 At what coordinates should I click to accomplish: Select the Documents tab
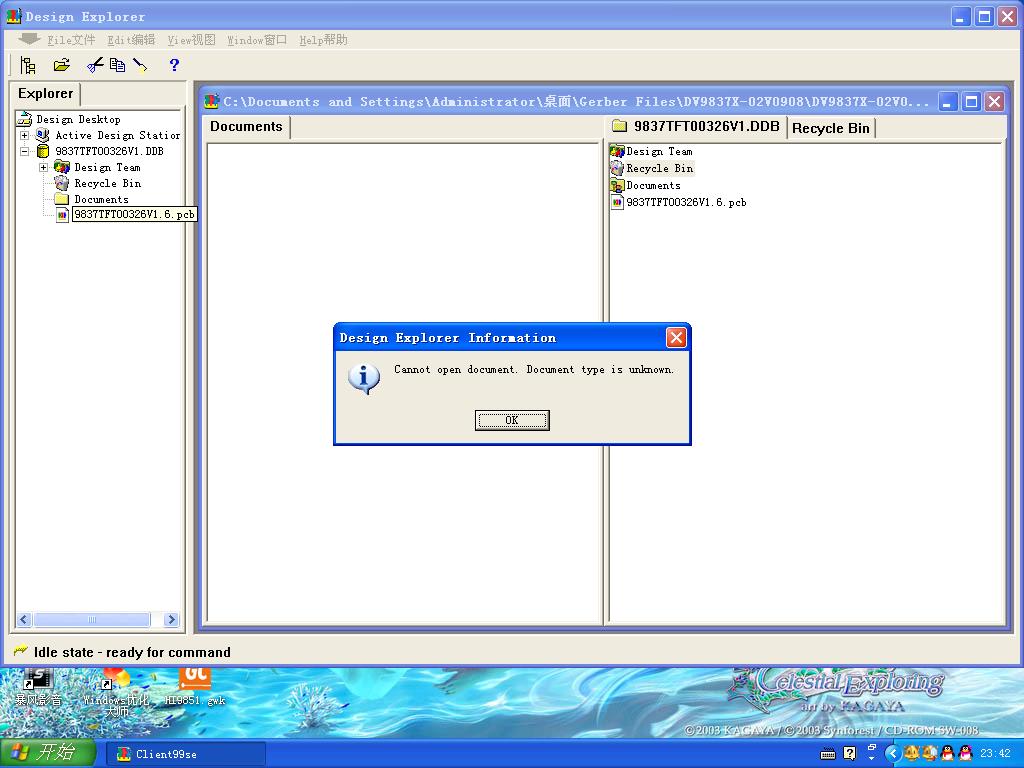(x=246, y=127)
